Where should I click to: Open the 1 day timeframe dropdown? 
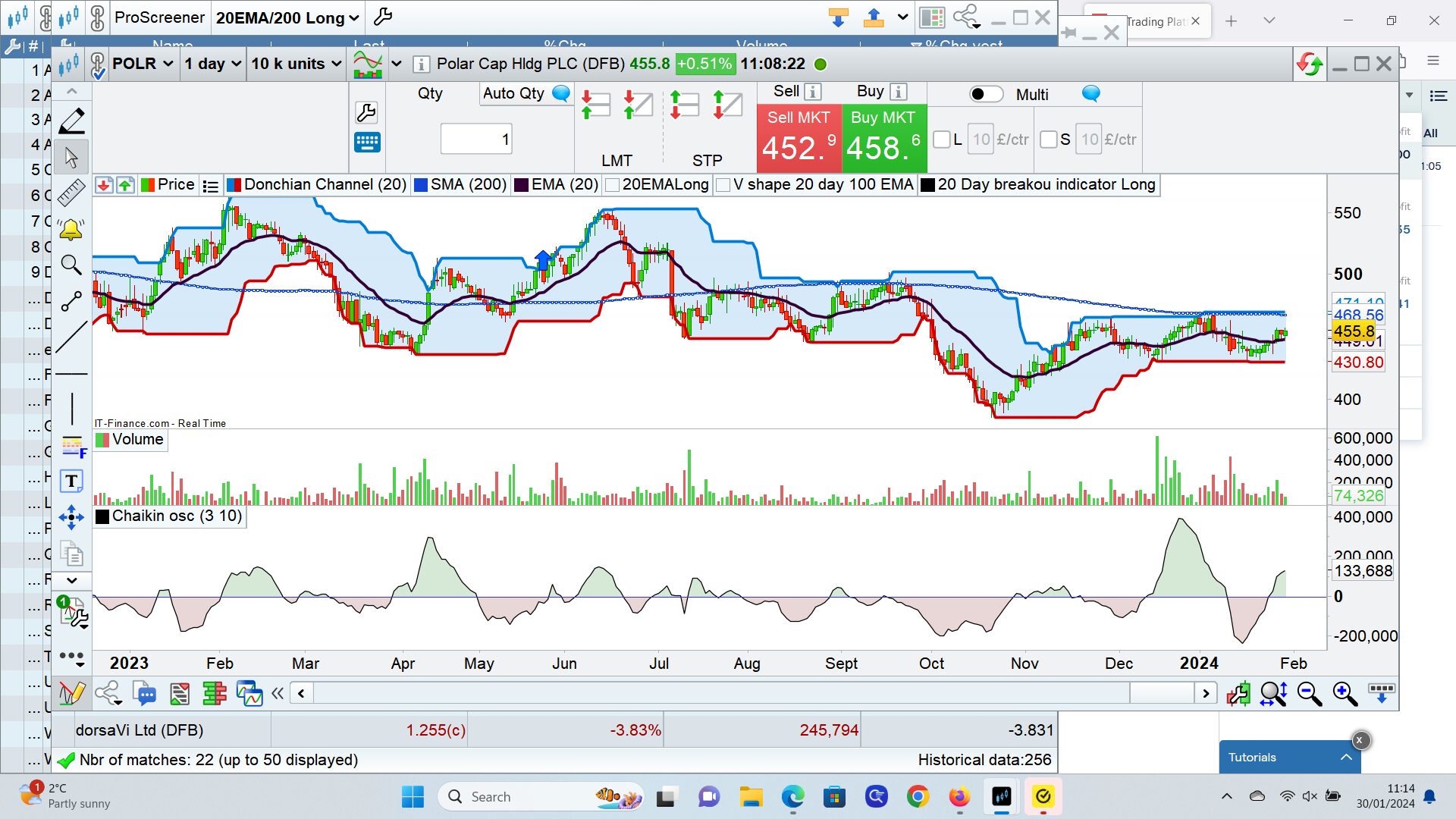pyautogui.click(x=212, y=64)
